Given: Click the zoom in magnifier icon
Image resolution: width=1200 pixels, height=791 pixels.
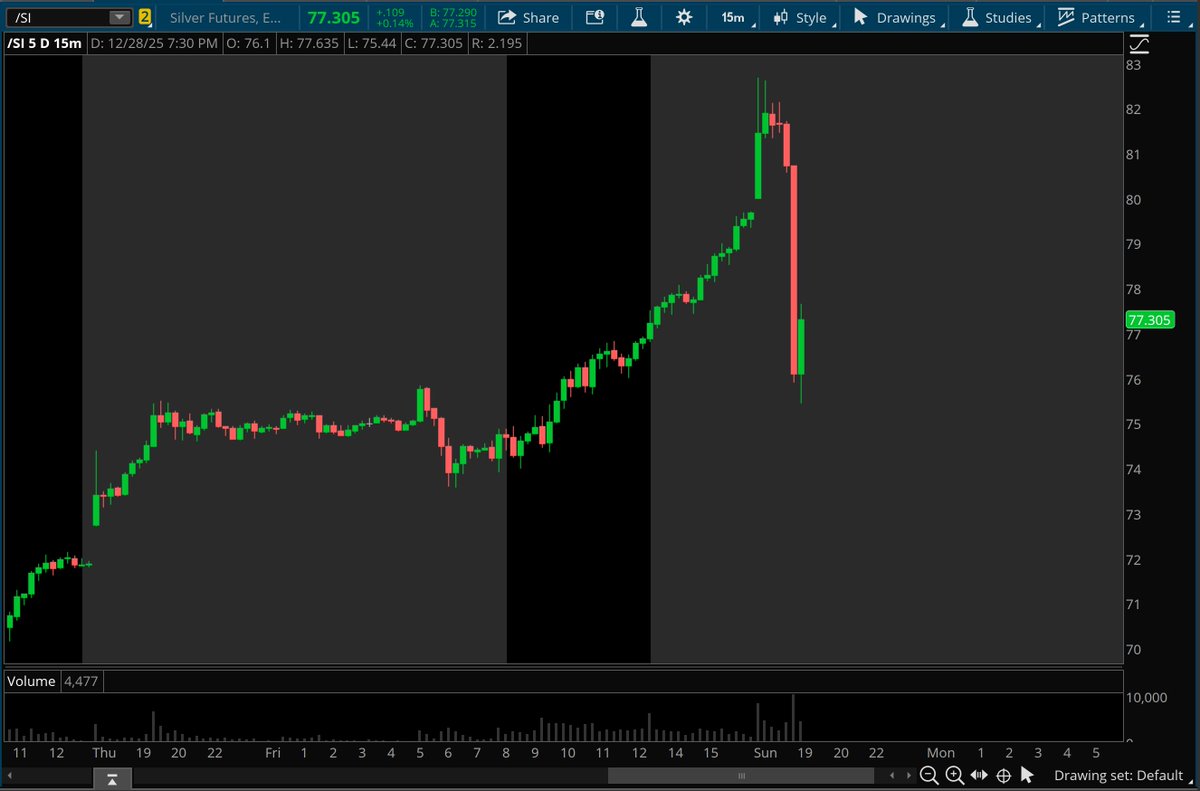Looking at the screenshot, I should point(954,775).
